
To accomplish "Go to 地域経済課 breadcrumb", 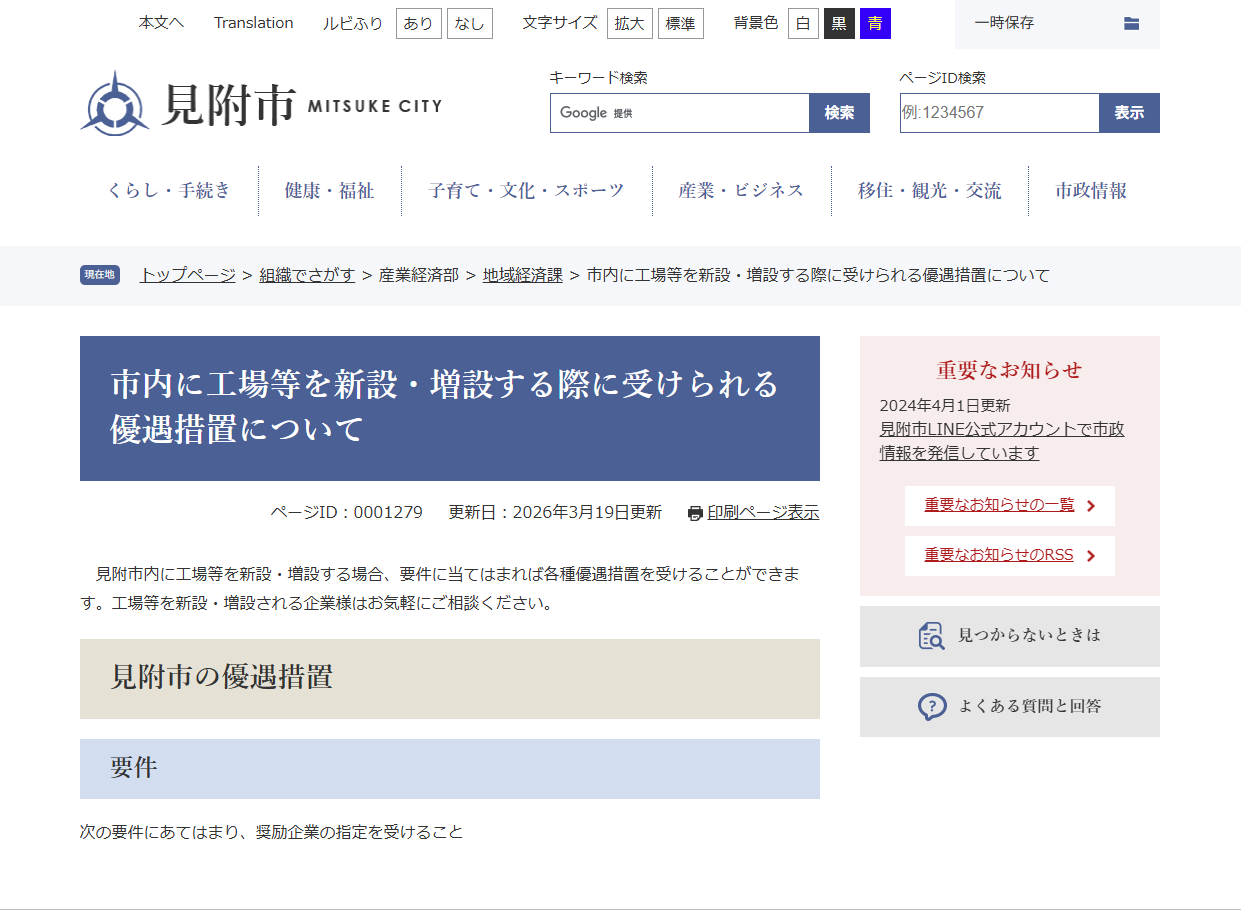I will coord(523,275).
